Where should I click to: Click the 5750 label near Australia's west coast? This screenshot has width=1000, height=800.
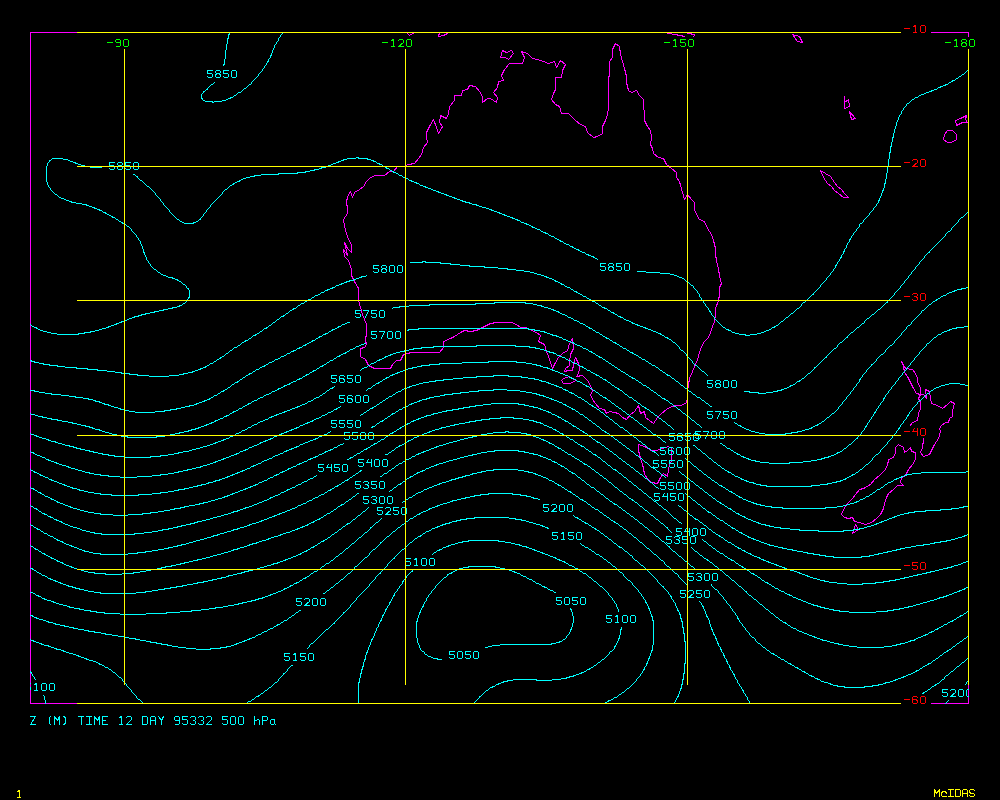click(370, 314)
